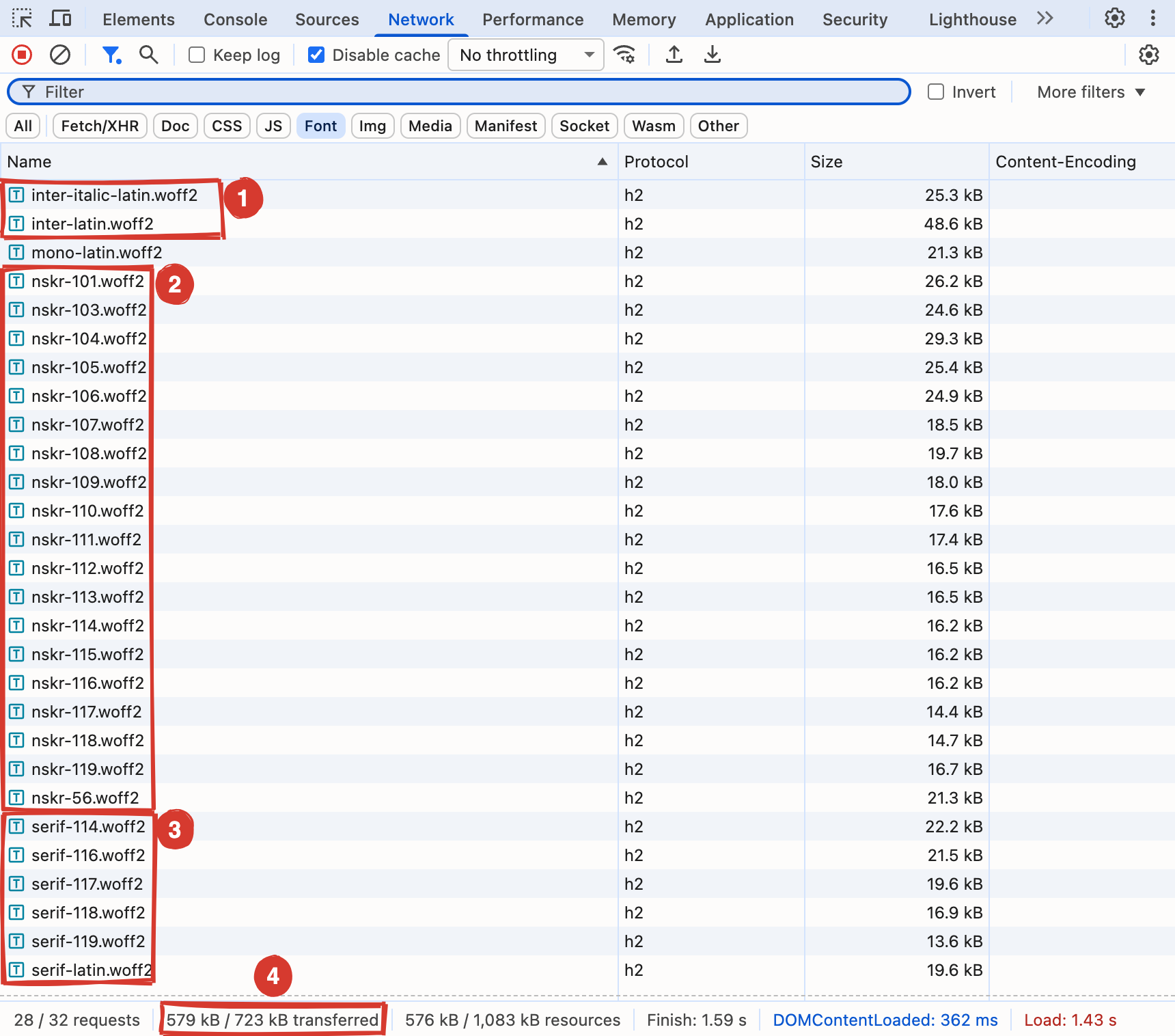Uncheck the Disable cache checkbox

316,55
